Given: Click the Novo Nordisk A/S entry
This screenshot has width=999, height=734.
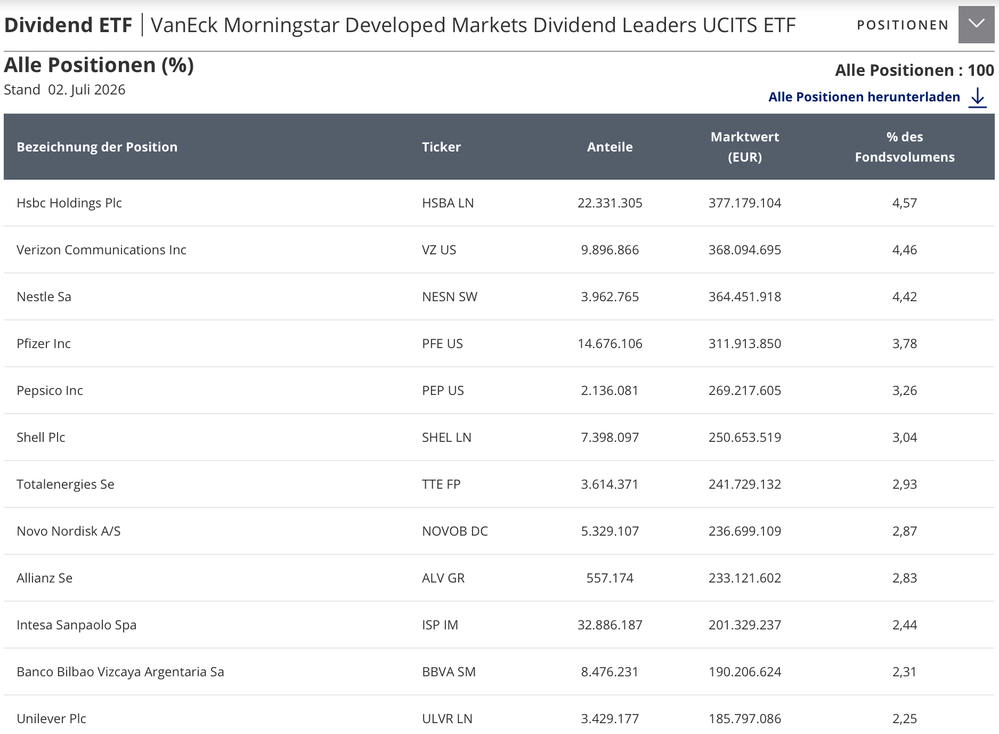Looking at the screenshot, I should point(69,531).
